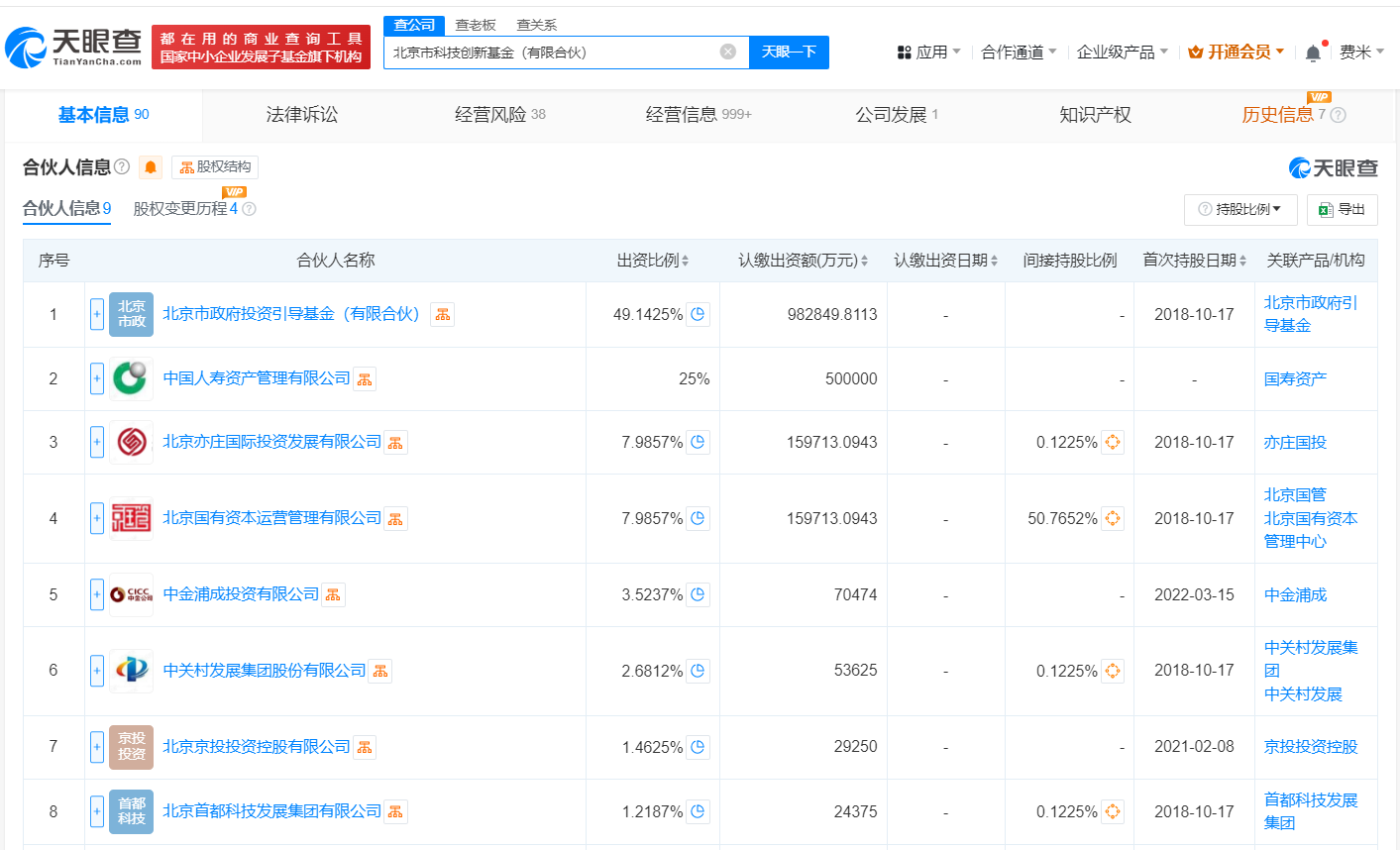Click help icon next to 历史信息 tab
This screenshot has width=1400, height=850.
coord(1338,115)
